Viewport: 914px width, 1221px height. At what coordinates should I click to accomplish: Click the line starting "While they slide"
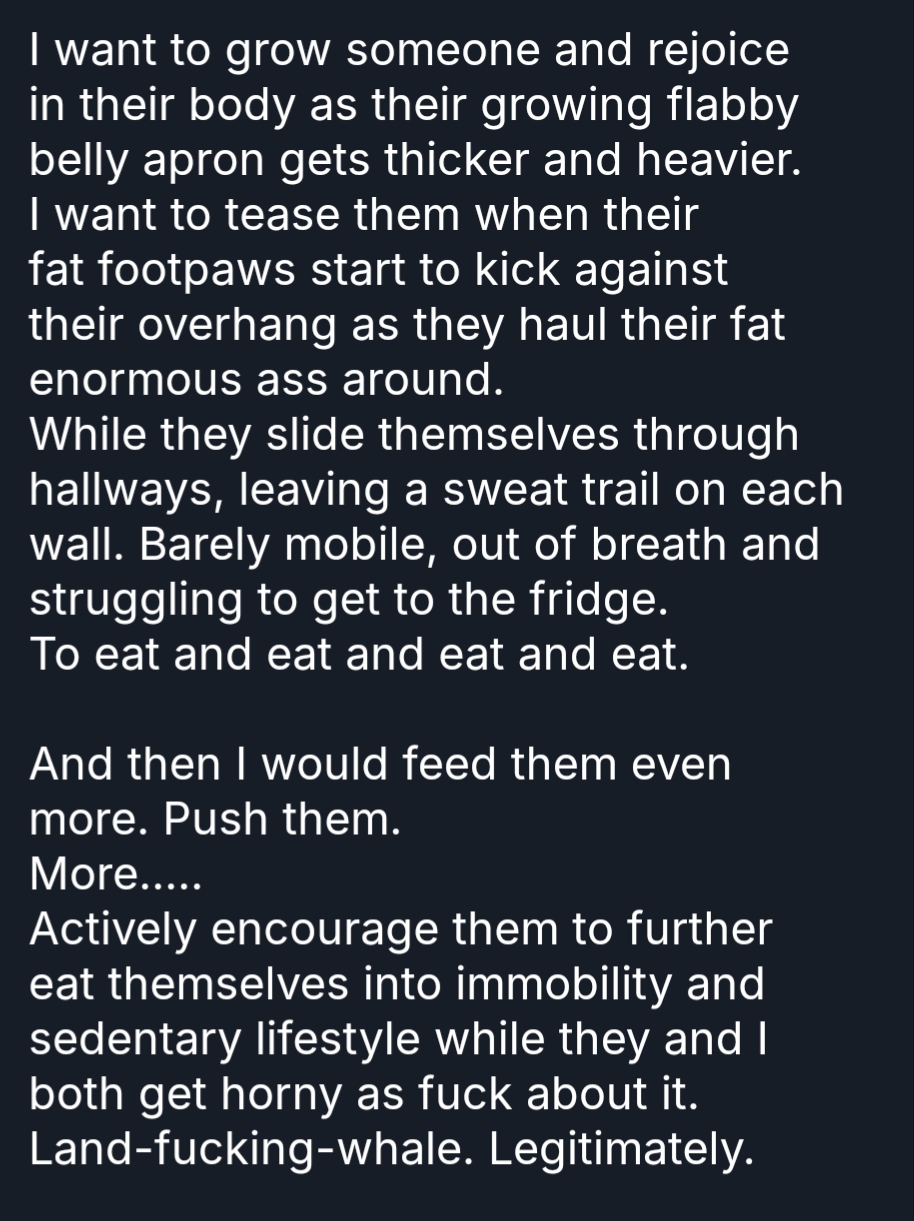click(414, 435)
